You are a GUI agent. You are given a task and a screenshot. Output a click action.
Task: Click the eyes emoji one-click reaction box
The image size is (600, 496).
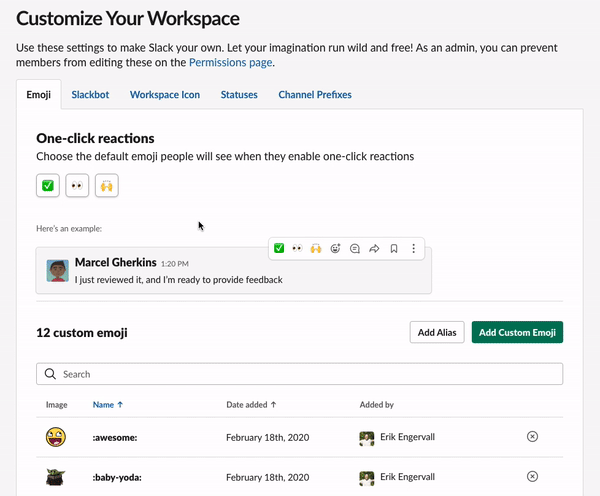tap(77, 186)
